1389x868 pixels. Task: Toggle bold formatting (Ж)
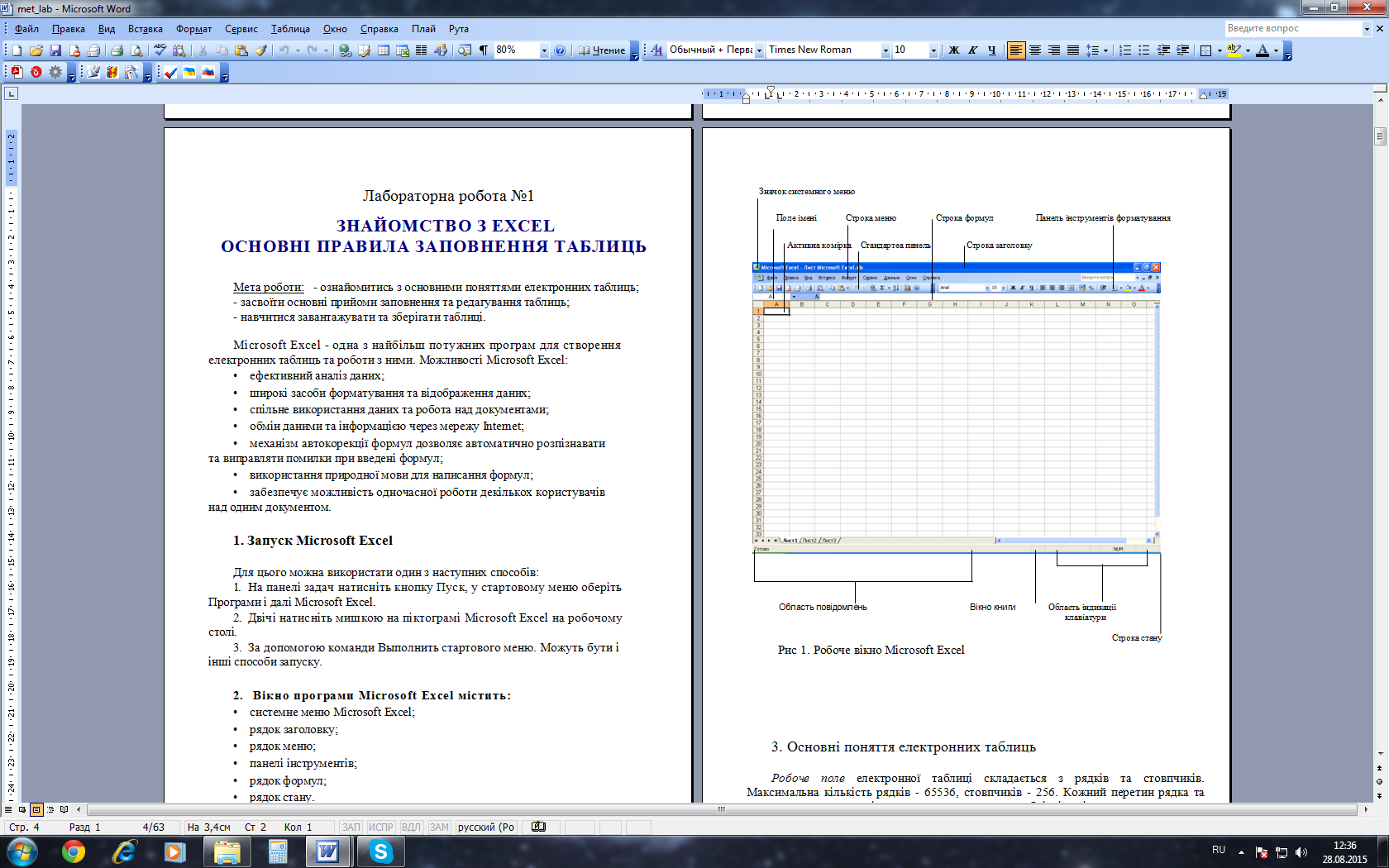tap(953, 50)
